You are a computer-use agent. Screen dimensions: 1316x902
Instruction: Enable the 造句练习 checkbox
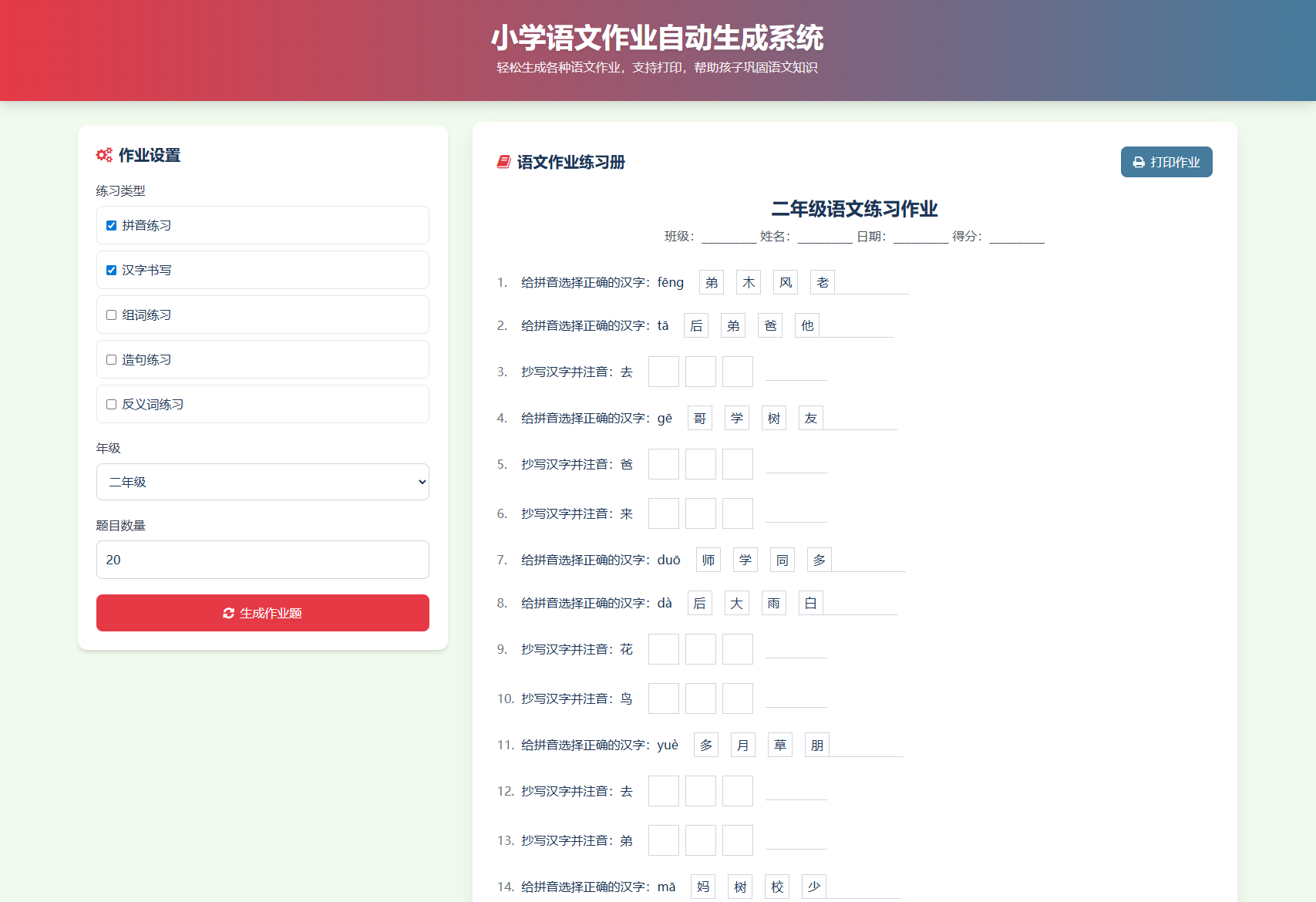(110, 359)
